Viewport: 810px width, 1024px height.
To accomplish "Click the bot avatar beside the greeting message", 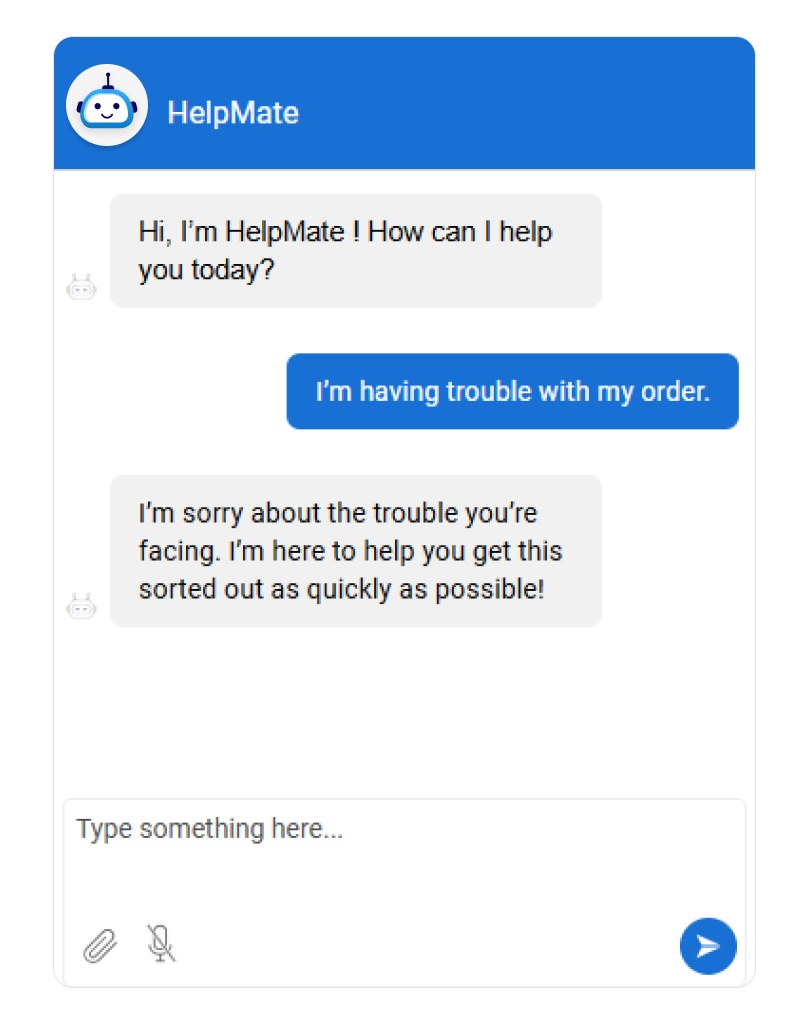I will point(81,288).
